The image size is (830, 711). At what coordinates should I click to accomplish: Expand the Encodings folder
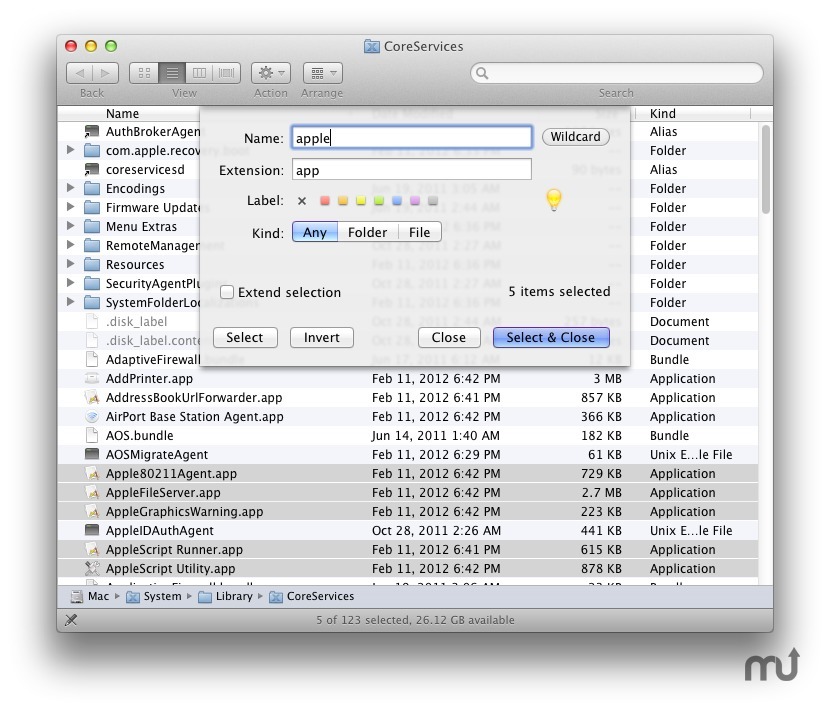pyautogui.click(x=70, y=189)
